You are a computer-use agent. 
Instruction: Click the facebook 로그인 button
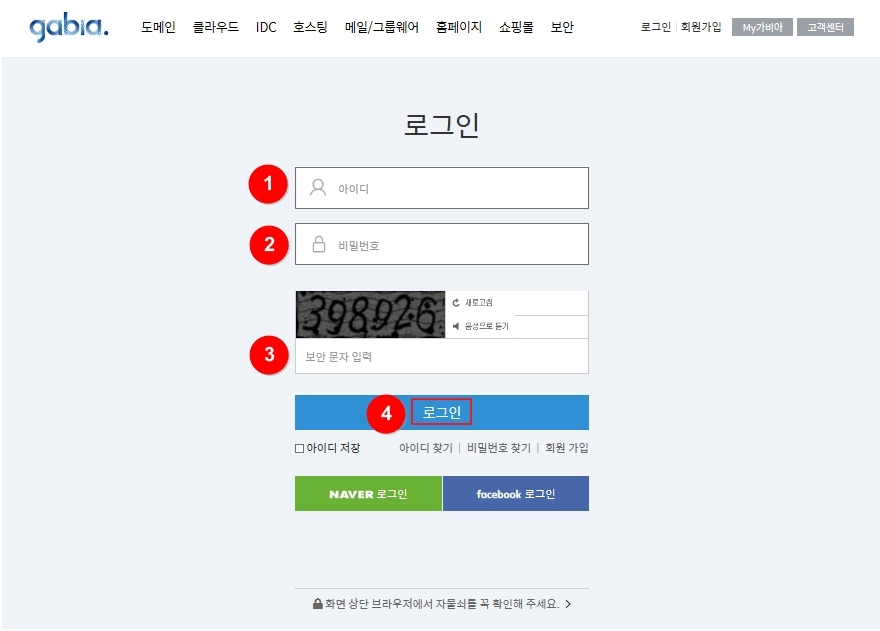[516, 493]
